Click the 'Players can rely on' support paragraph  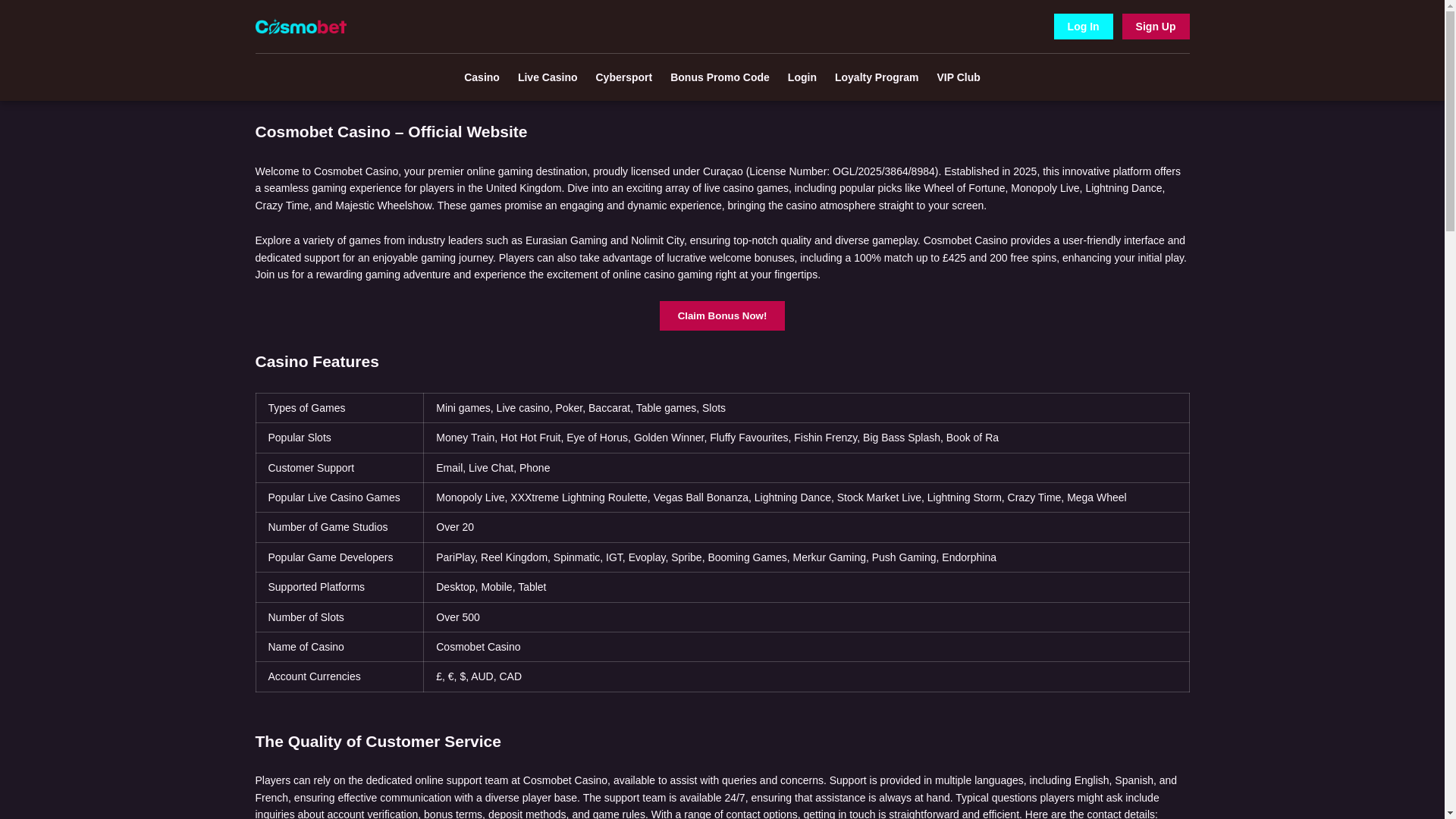click(x=722, y=797)
